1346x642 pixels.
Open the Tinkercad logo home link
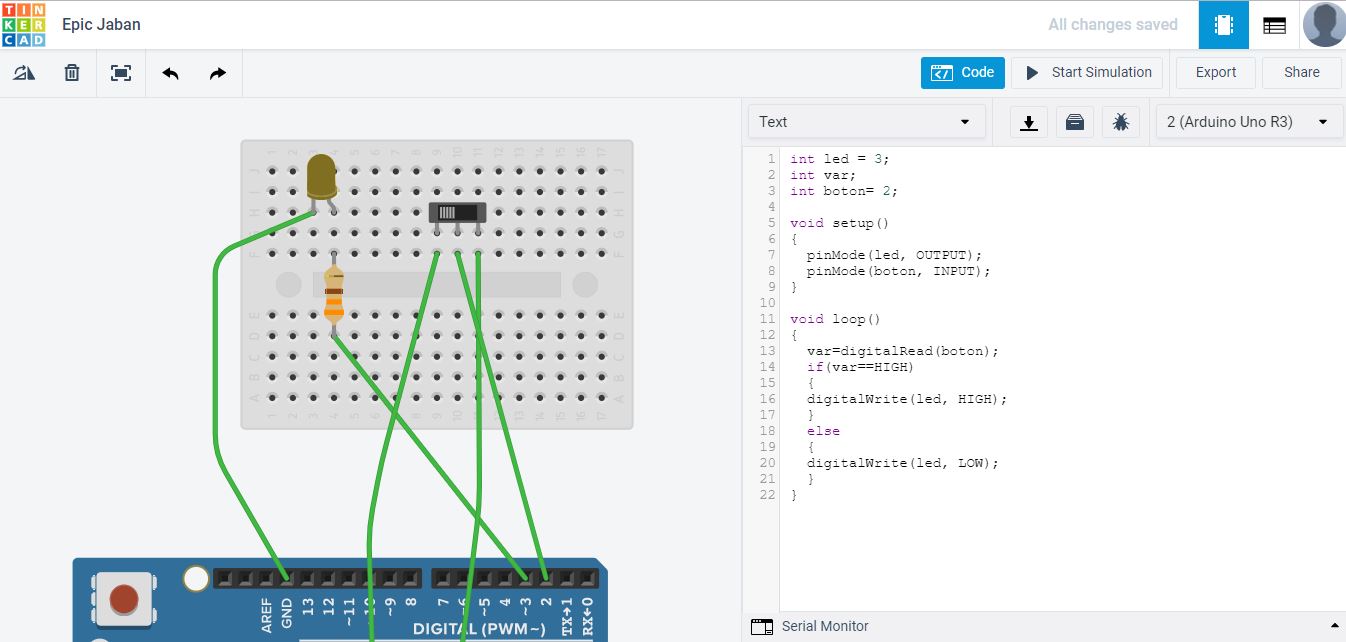(x=24, y=24)
